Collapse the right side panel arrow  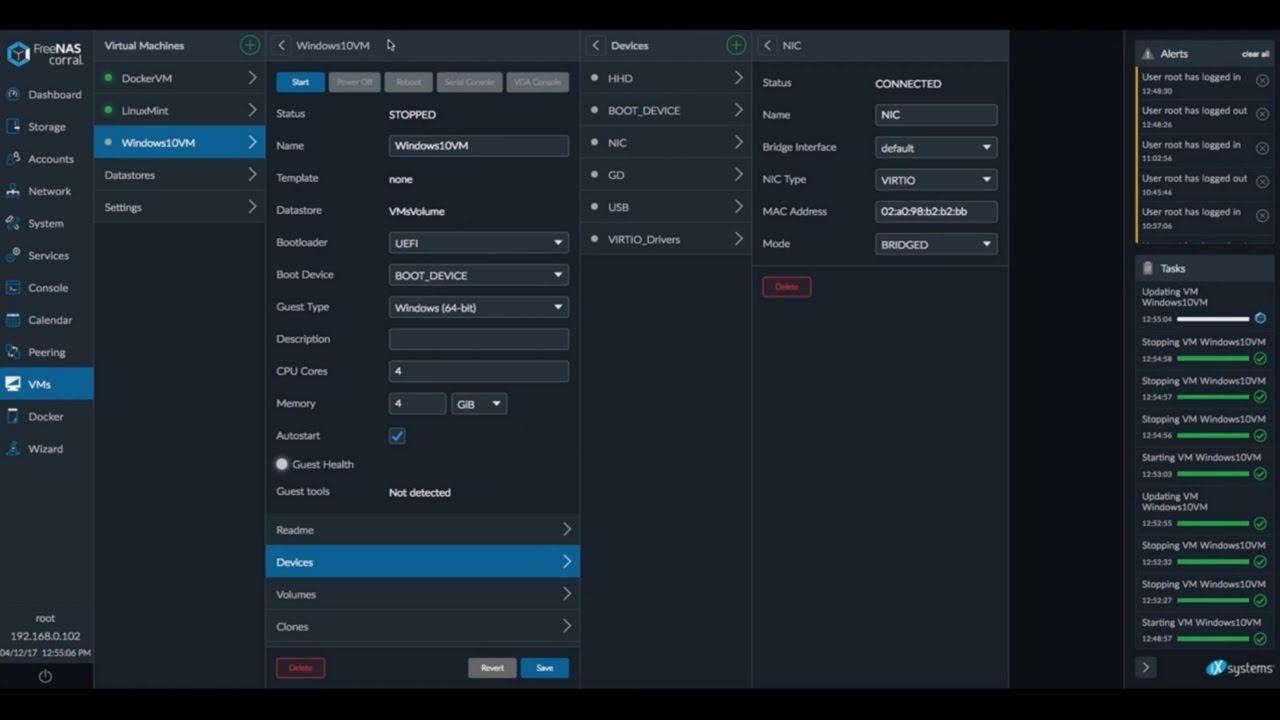tap(1146, 667)
